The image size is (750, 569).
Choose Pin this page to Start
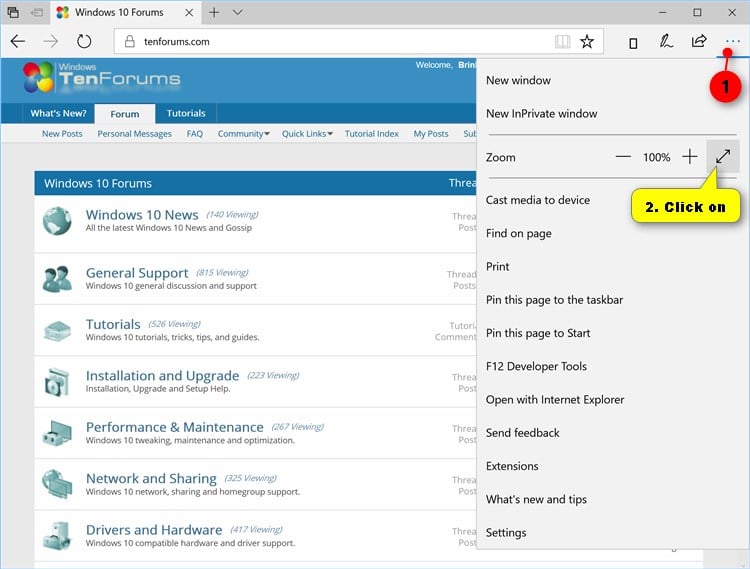pyautogui.click(x=538, y=333)
